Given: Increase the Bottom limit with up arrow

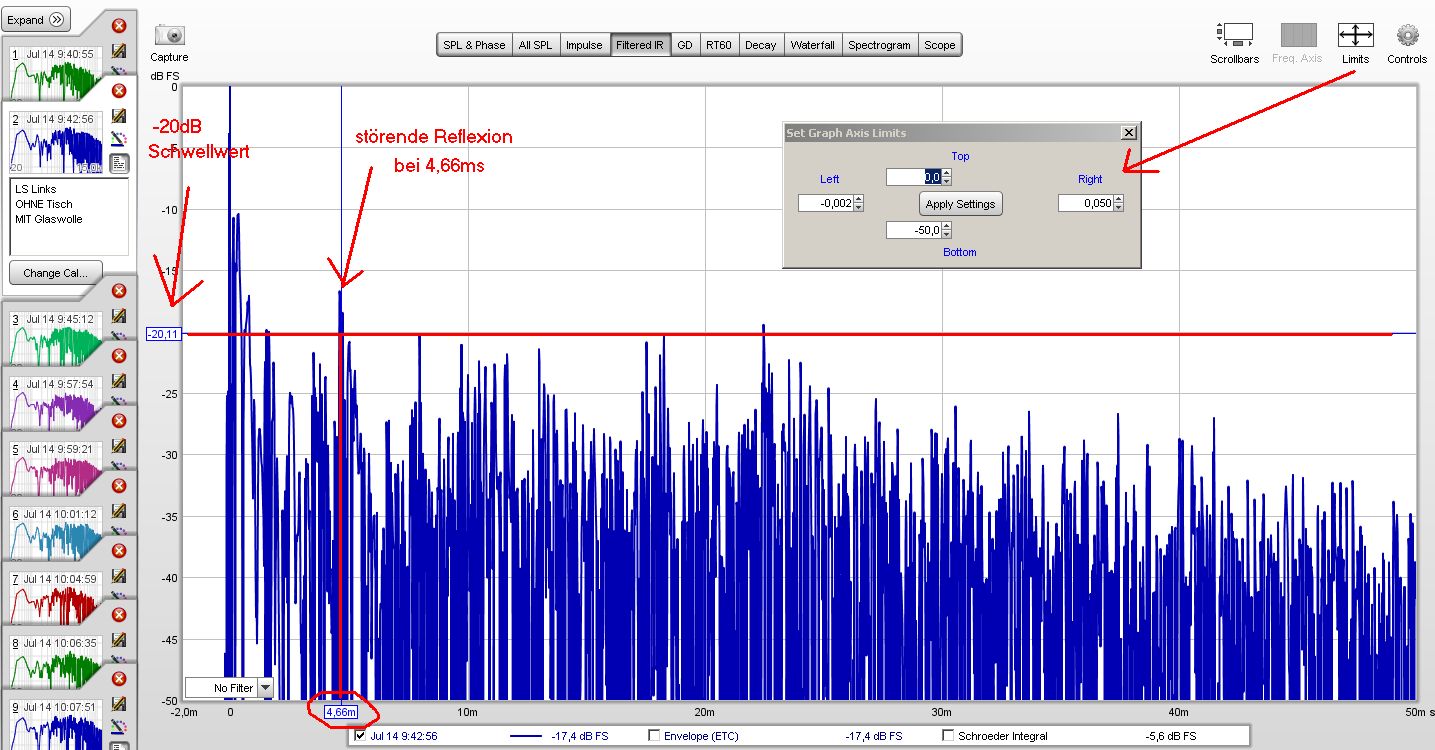Looking at the screenshot, I should [x=947, y=227].
